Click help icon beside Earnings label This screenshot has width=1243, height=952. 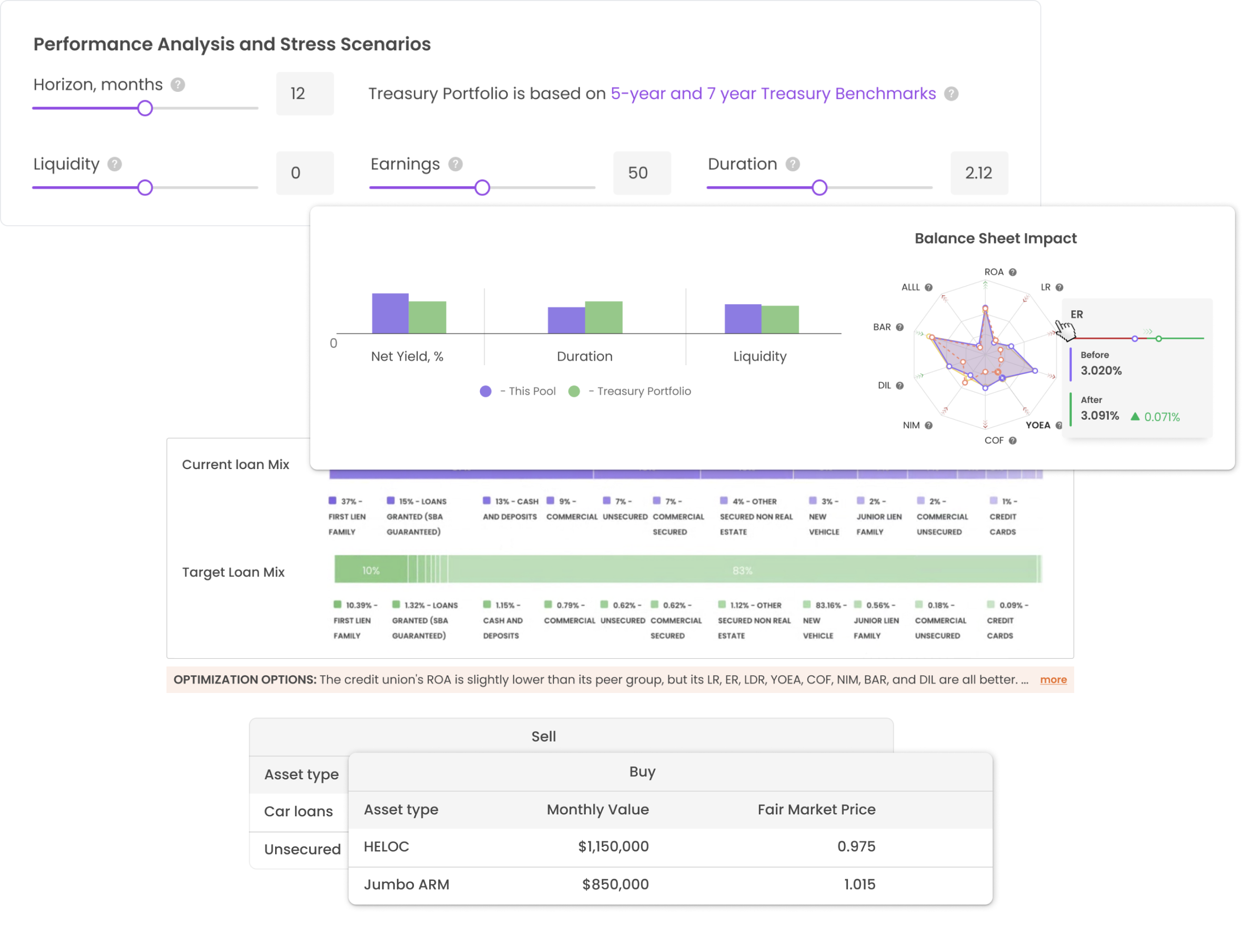pos(456,164)
